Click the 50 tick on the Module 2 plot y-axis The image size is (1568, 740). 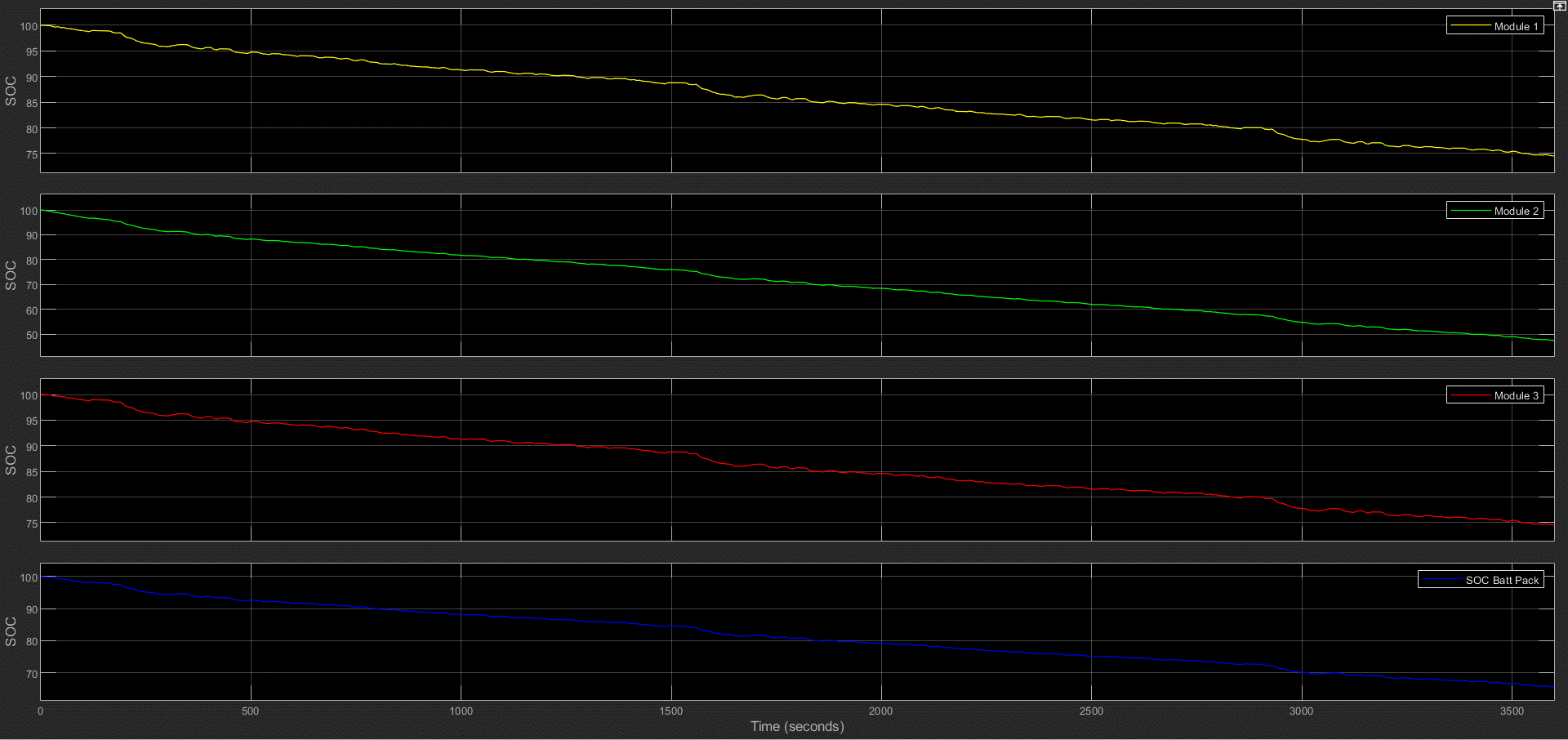32,335
